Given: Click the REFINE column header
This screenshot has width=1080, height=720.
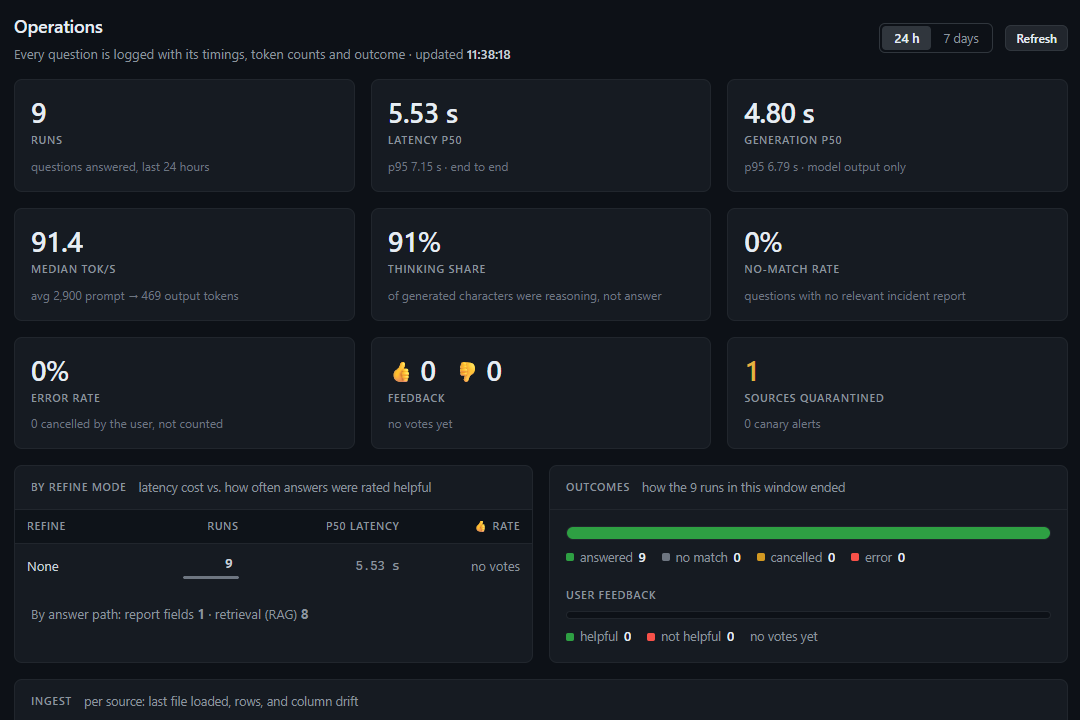Looking at the screenshot, I should pos(46,526).
